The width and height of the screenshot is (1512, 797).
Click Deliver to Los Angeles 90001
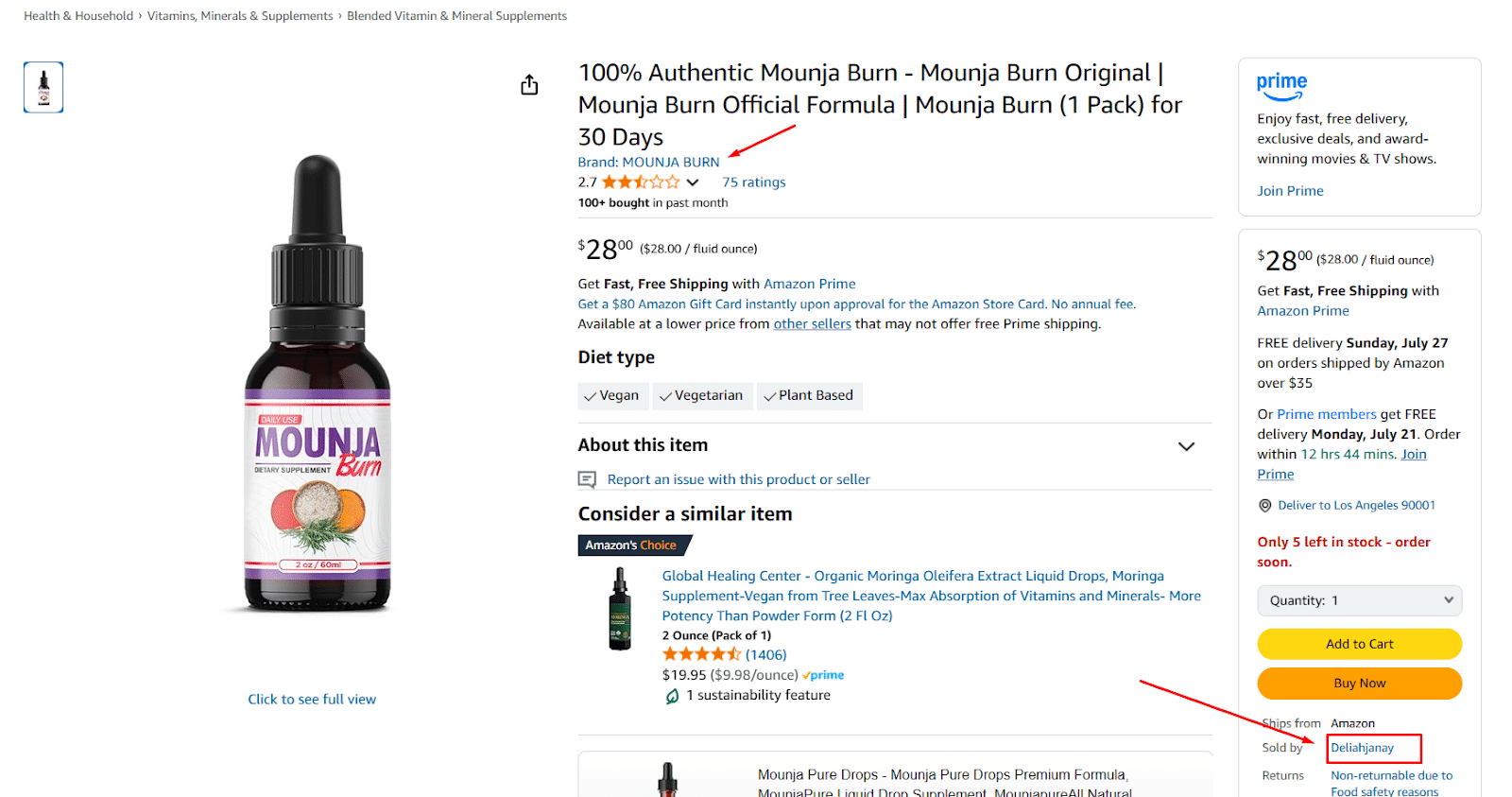(x=1356, y=506)
